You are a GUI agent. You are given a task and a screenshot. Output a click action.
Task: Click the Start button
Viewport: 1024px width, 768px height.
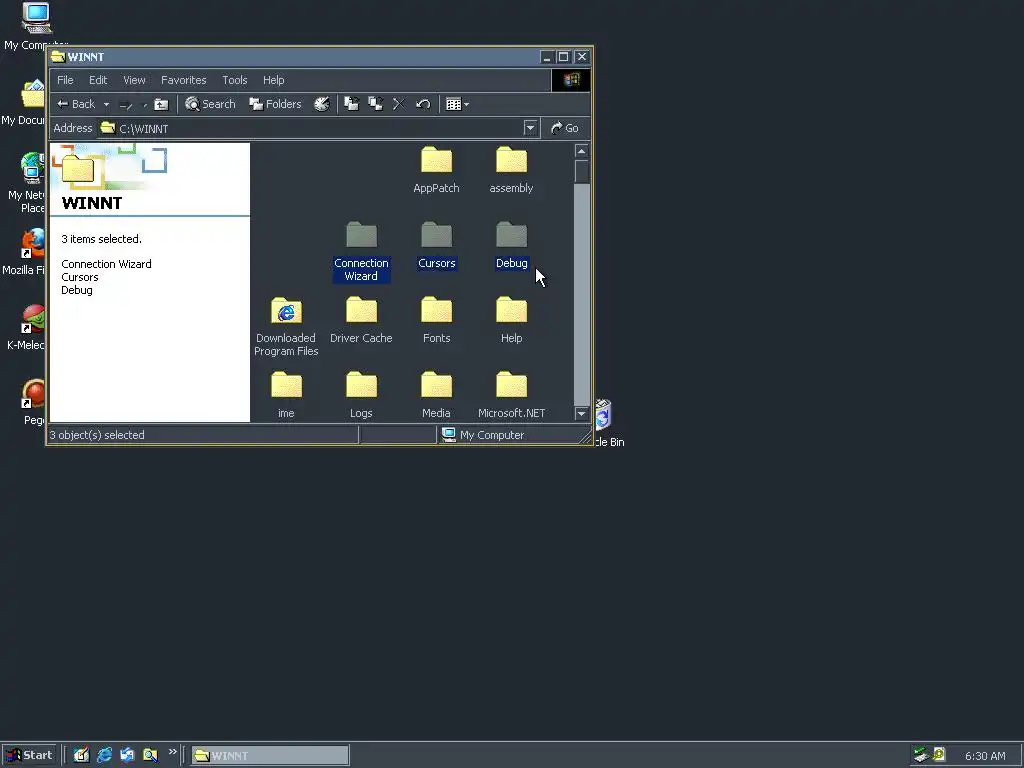point(29,755)
